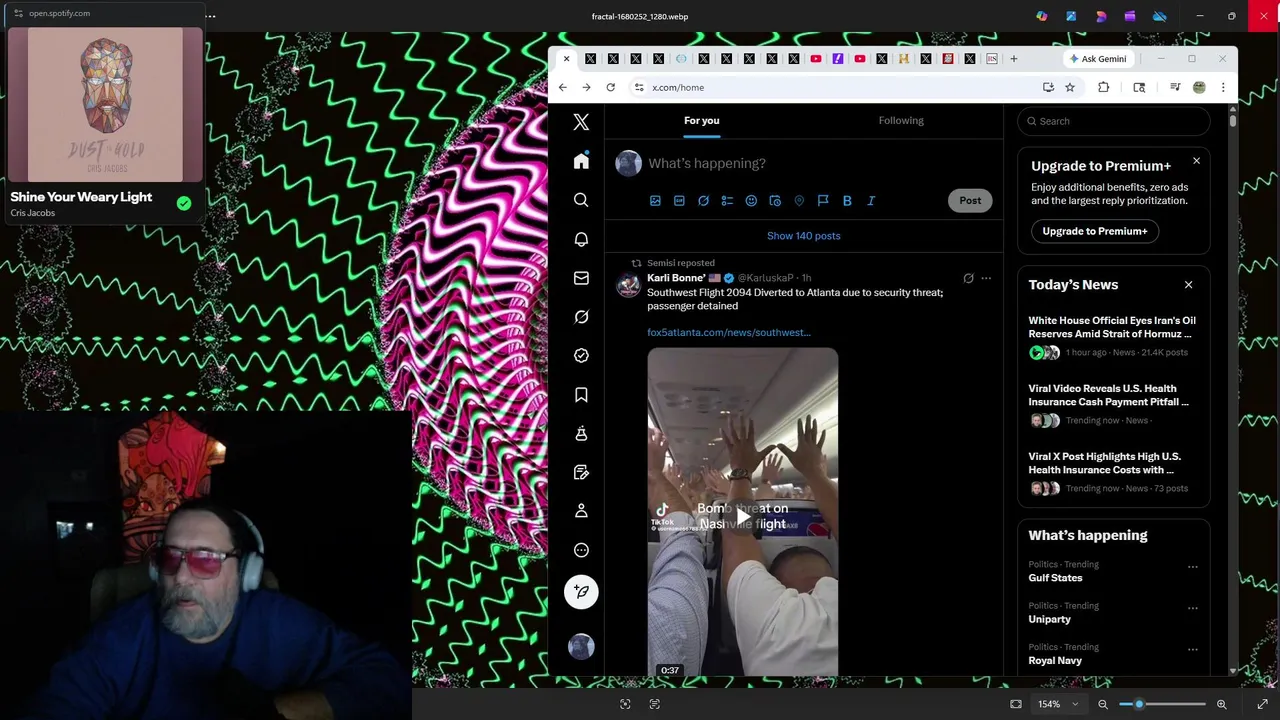Zoom out using Photos magnifier minus
The image size is (1280, 720).
(x=1103, y=704)
